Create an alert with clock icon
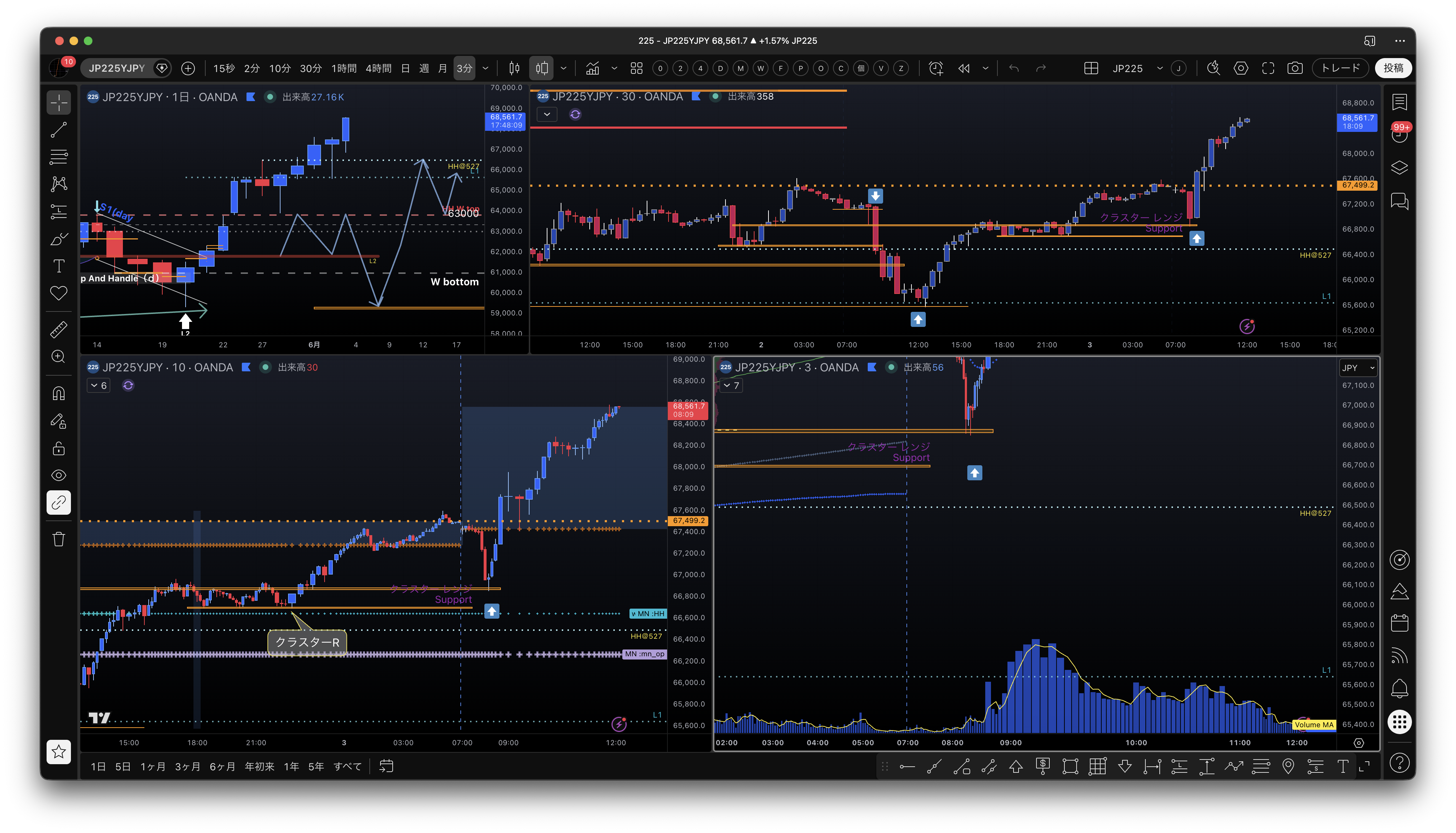This screenshot has height=833, width=1456. 936,68
